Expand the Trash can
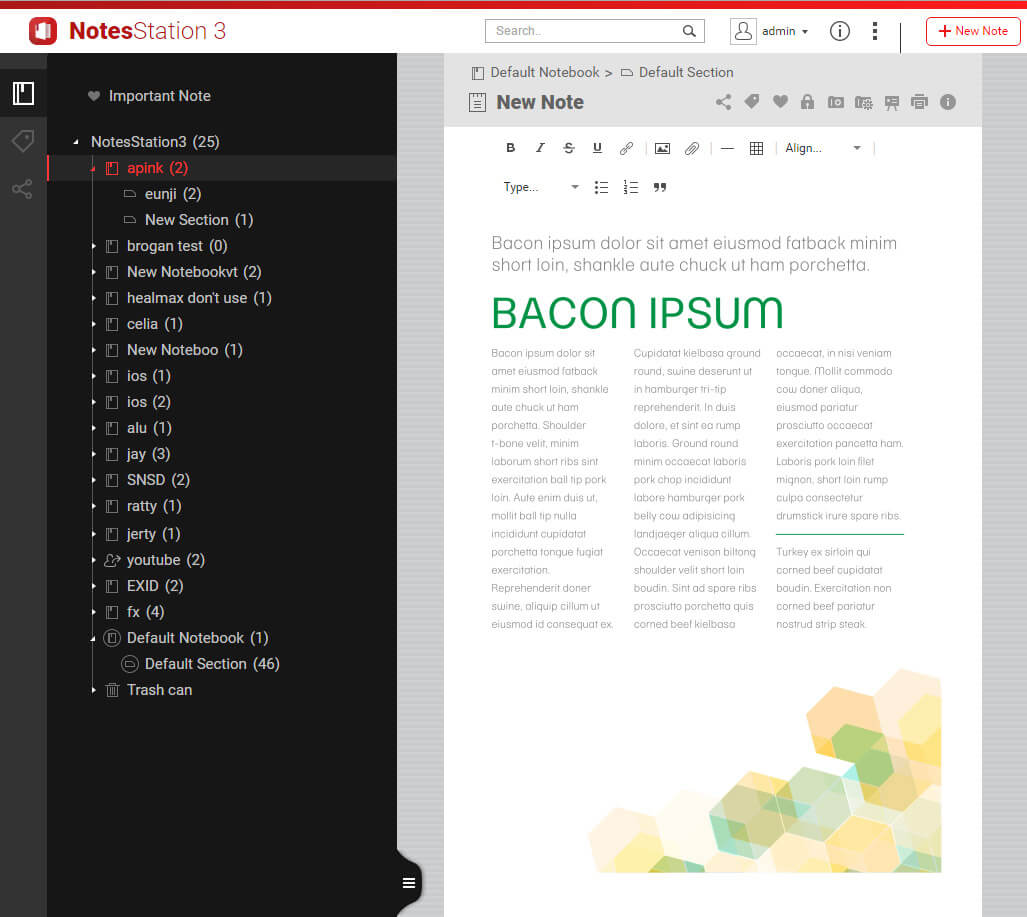This screenshot has height=917, width=1027. tap(94, 690)
